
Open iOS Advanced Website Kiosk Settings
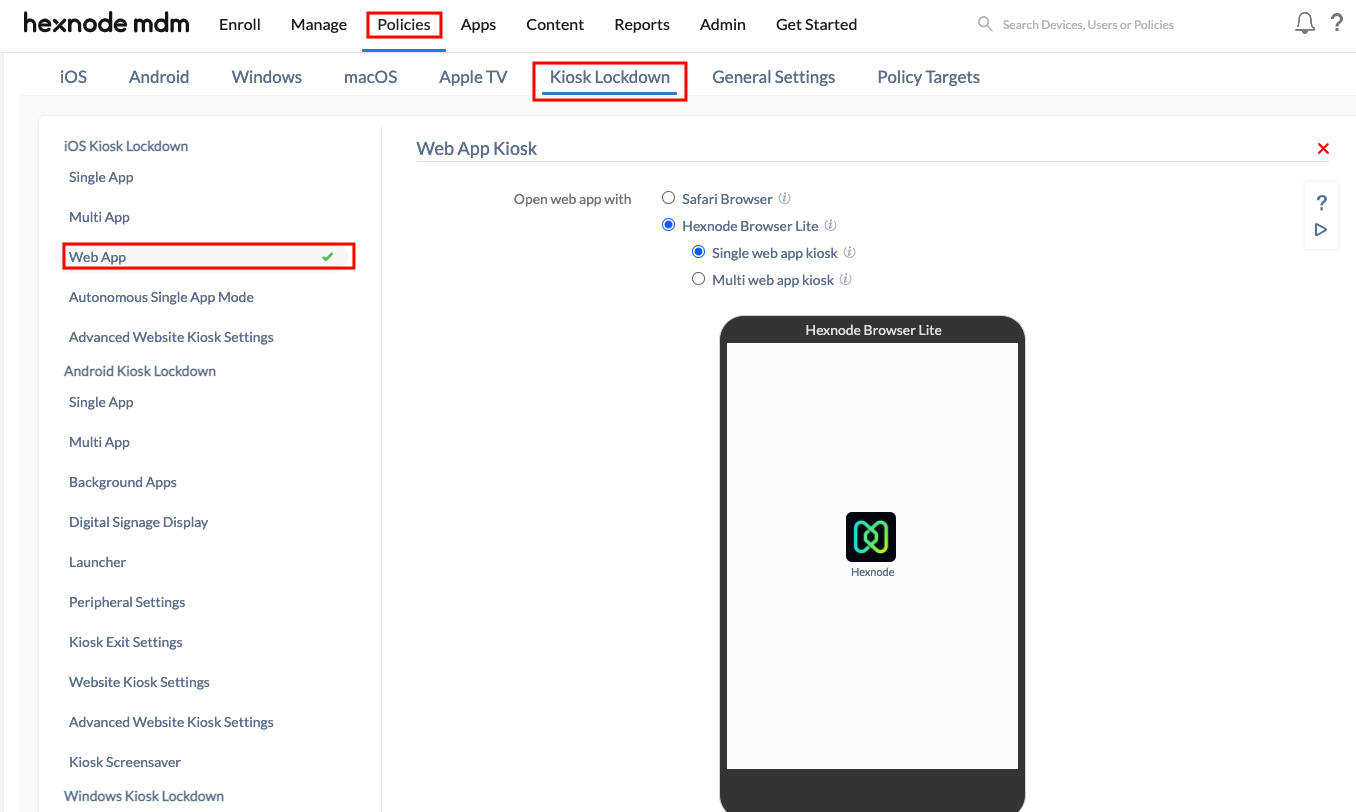coord(171,337)
